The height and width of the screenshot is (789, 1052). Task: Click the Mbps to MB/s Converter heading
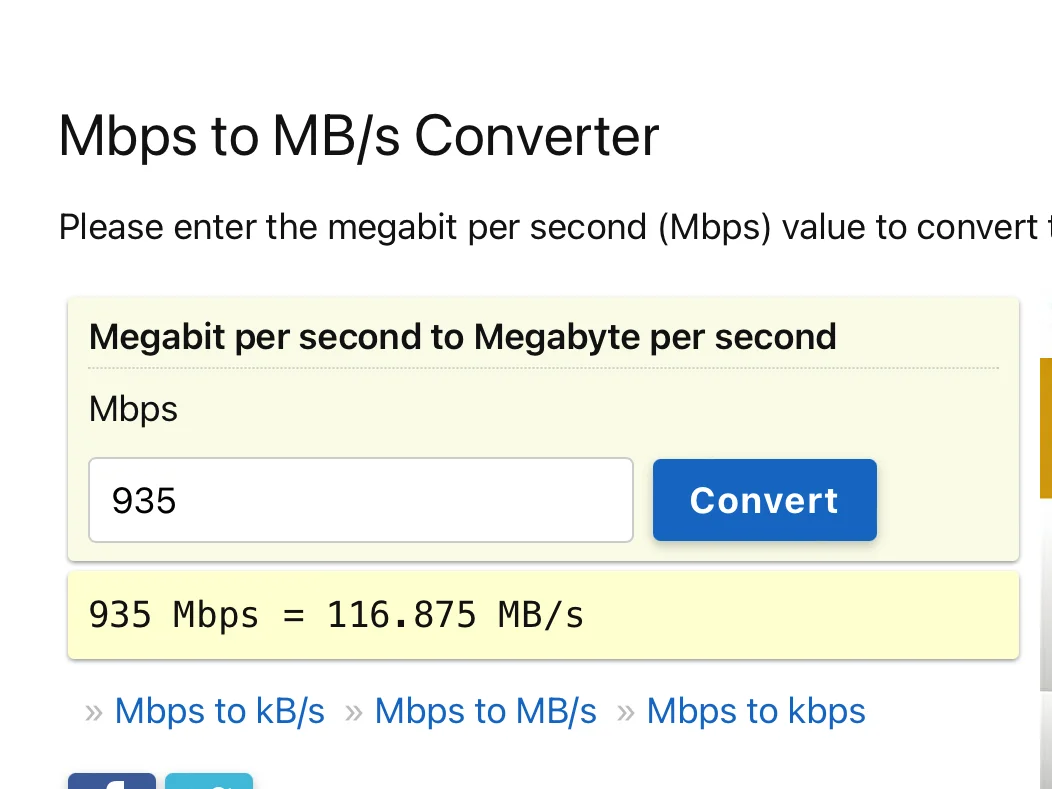coord(359,136)
